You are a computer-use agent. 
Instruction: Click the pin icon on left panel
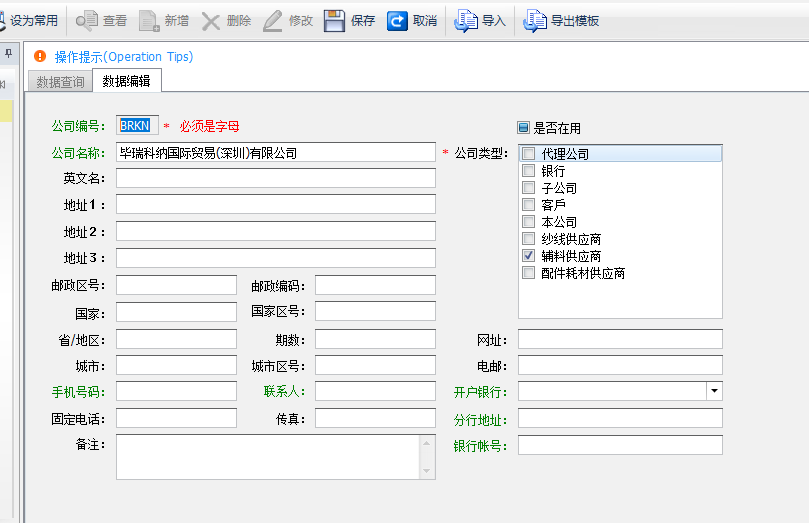coord(8,53)
